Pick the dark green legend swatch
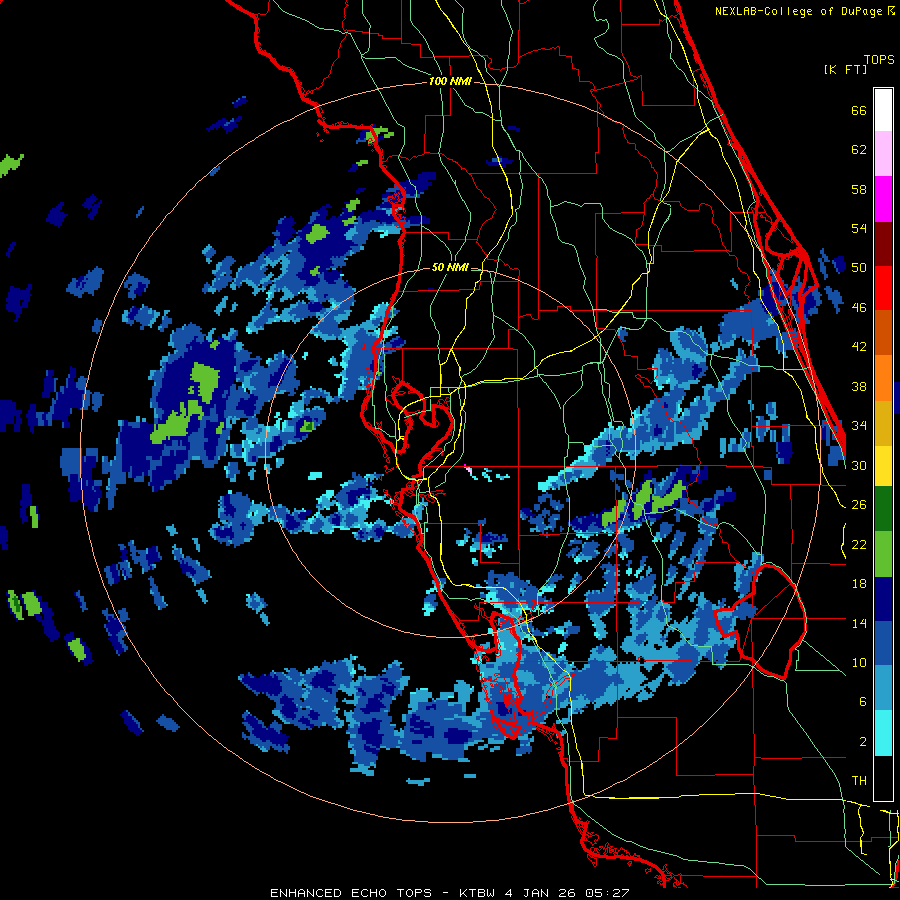This screenshot has width=900, height=900. 883,509
